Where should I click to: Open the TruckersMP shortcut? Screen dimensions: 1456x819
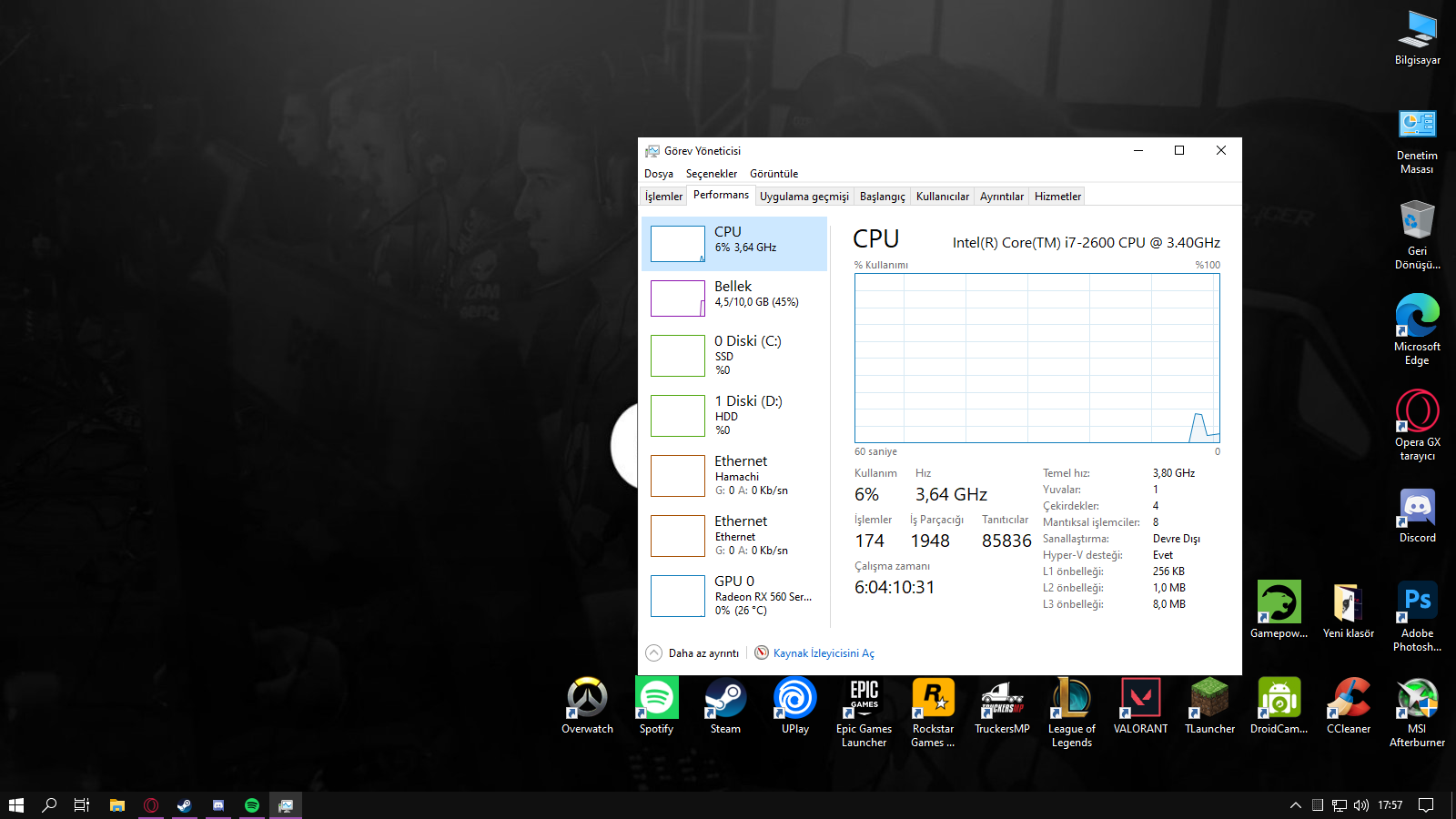click(1002, 705)
